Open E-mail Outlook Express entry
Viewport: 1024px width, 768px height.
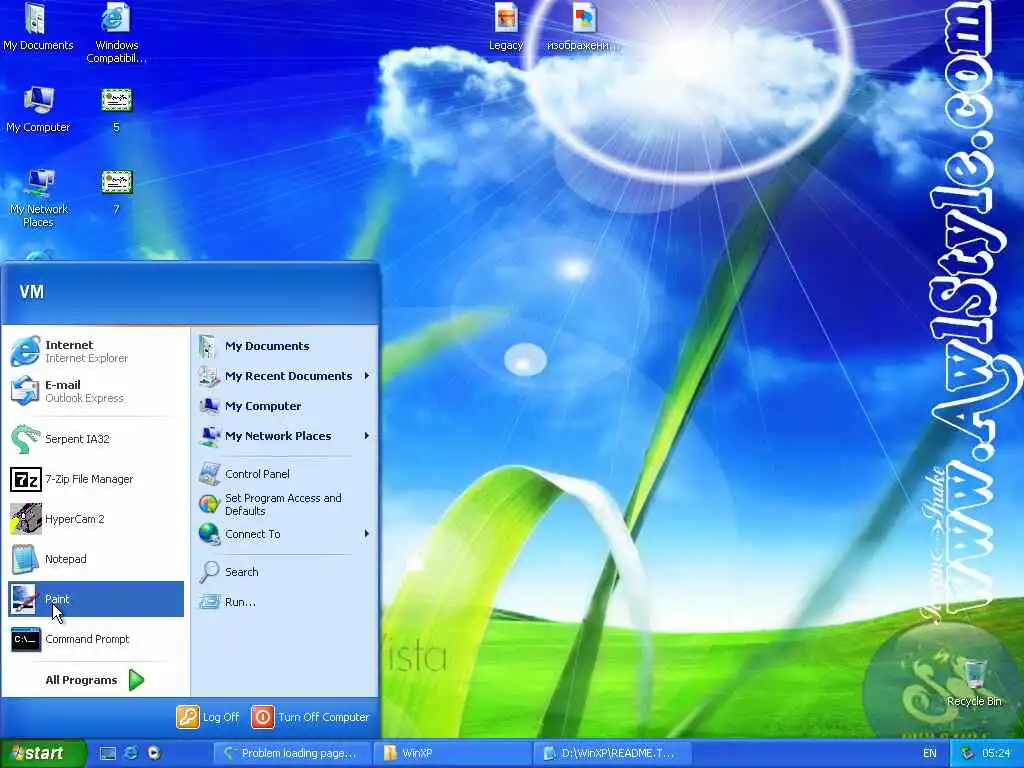click(96, 391)
